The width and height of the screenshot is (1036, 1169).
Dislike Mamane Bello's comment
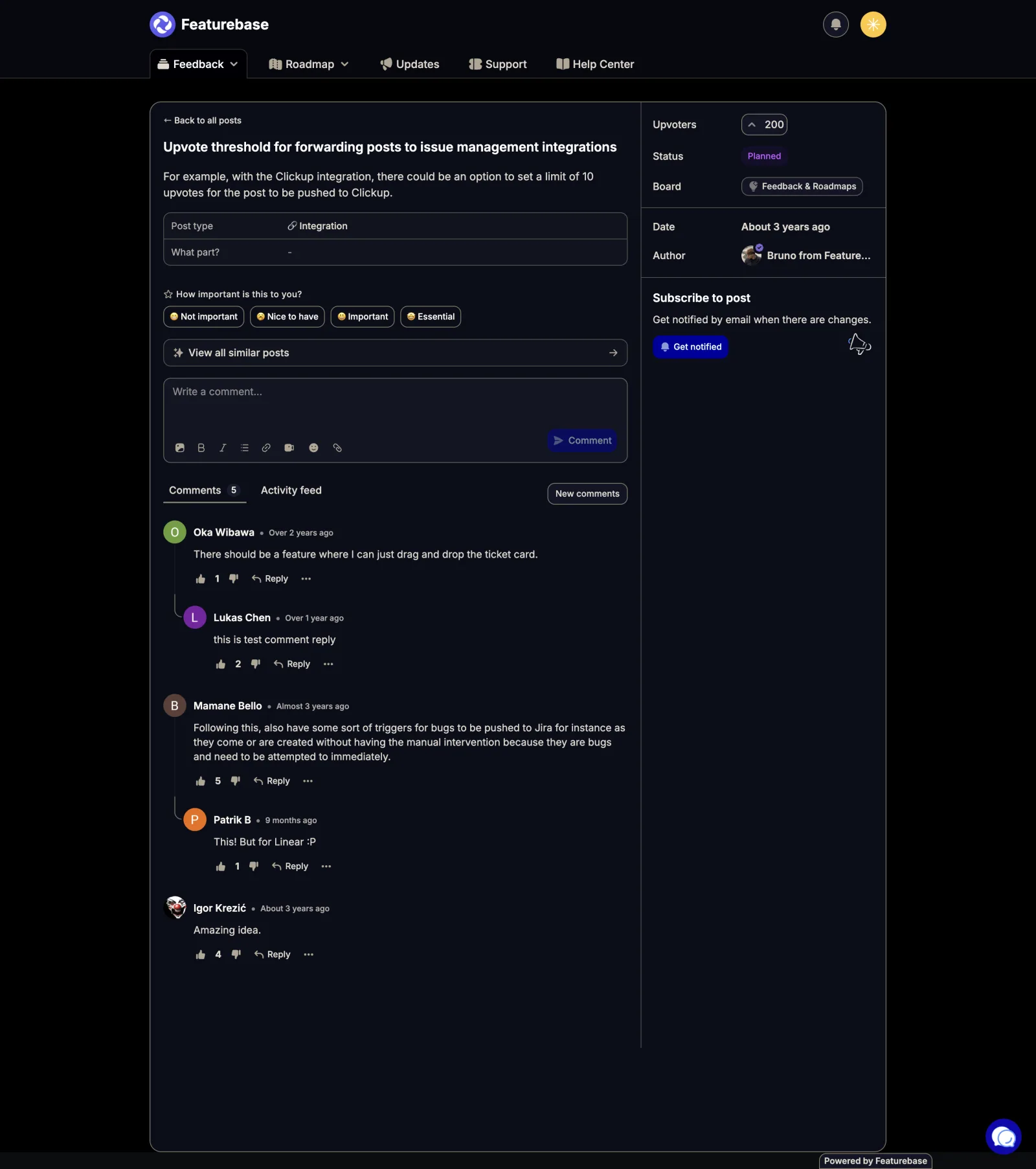tap(236, 781)
